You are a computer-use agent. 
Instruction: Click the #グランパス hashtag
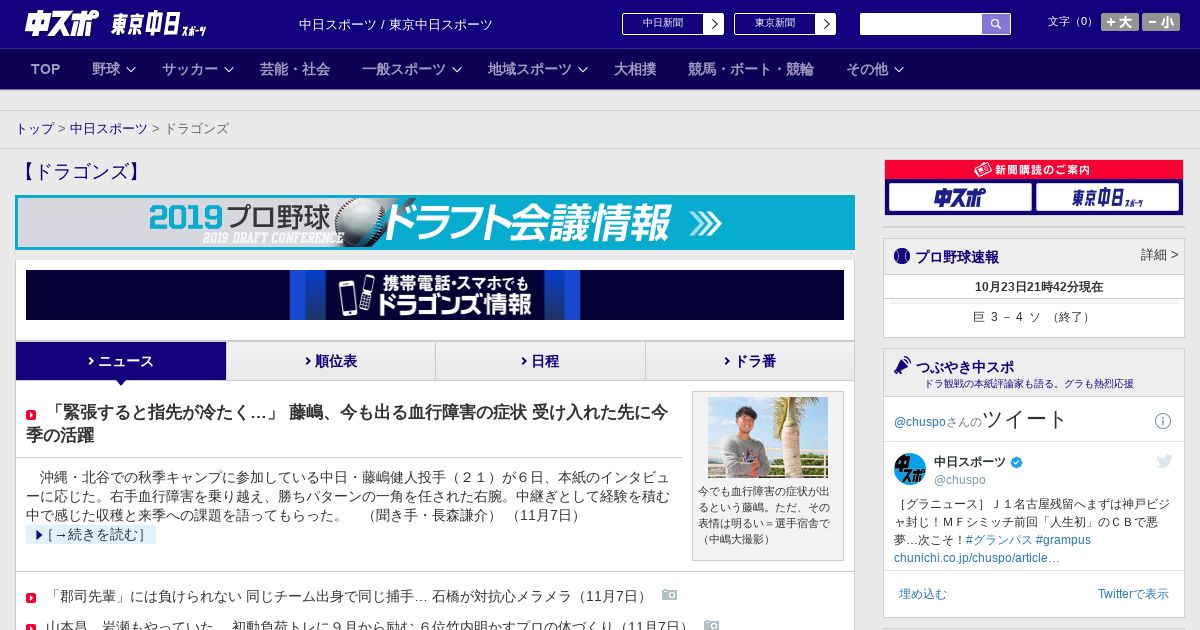(998, 540)
